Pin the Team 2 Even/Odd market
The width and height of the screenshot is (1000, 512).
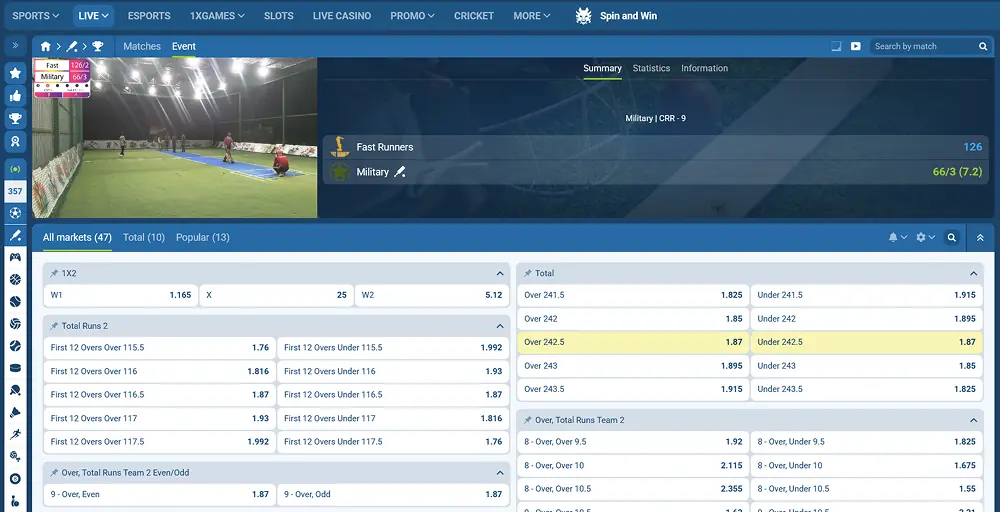point(54,473)
